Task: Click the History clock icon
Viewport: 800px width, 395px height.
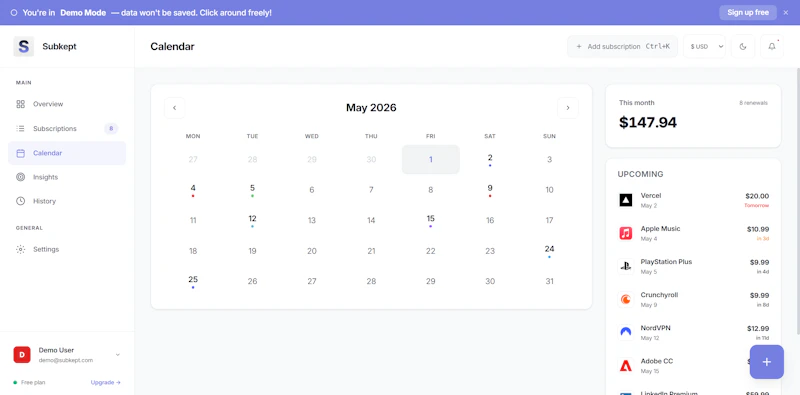Action: tap(20, 201)
